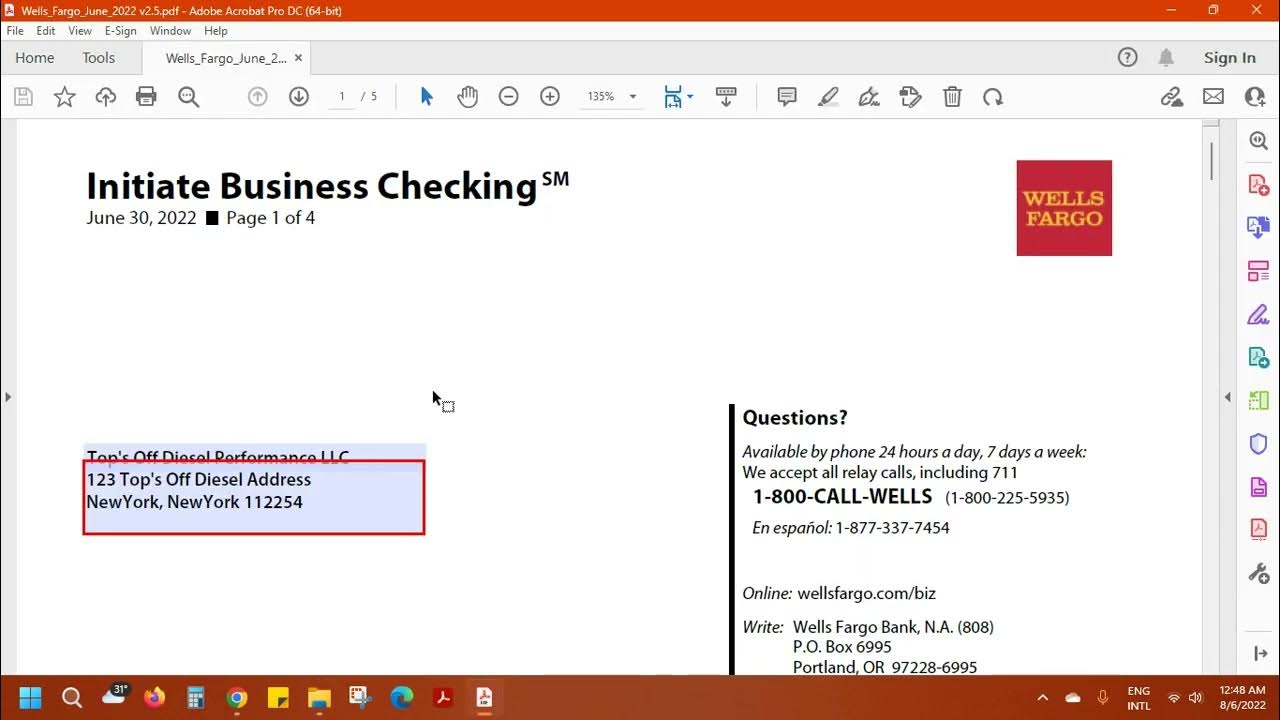The image size is (1280, 720).
Task: Click the Rotate page icon
Action: tap(992, 97)
